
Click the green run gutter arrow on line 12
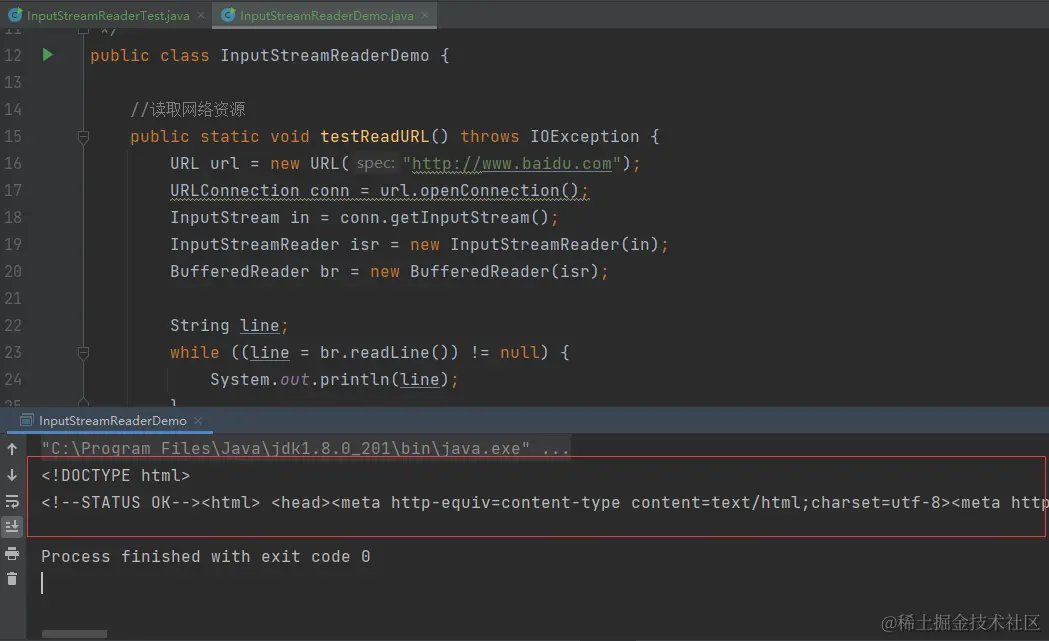[47, 55]
